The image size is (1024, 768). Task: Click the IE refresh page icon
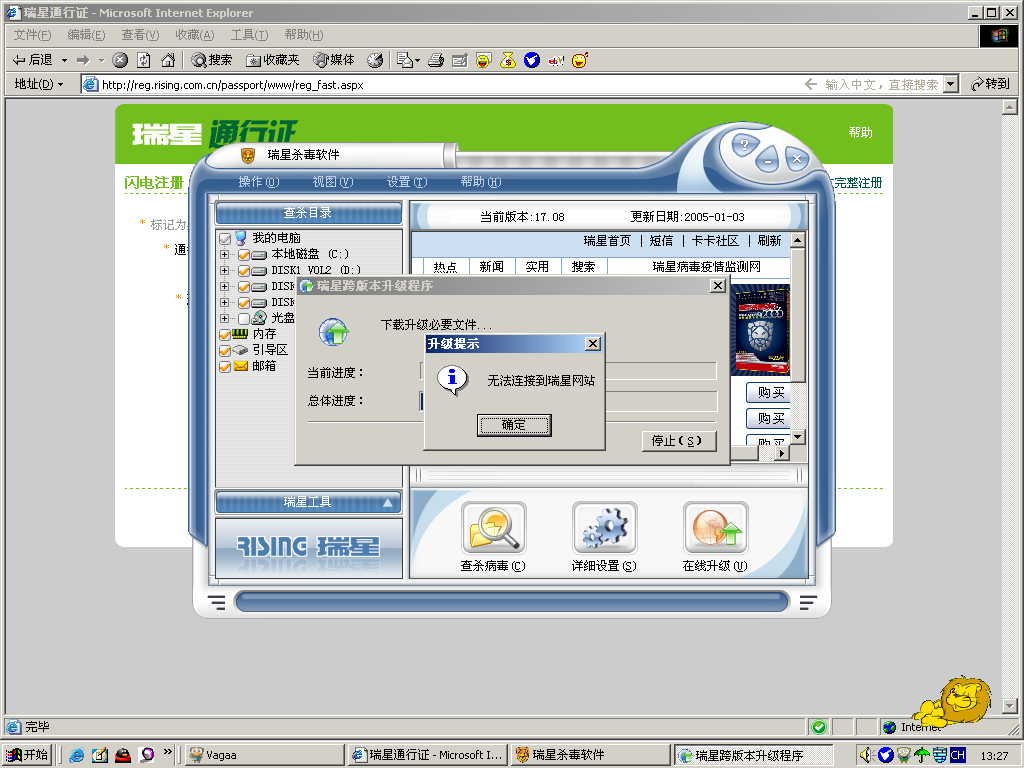(144, 60)
